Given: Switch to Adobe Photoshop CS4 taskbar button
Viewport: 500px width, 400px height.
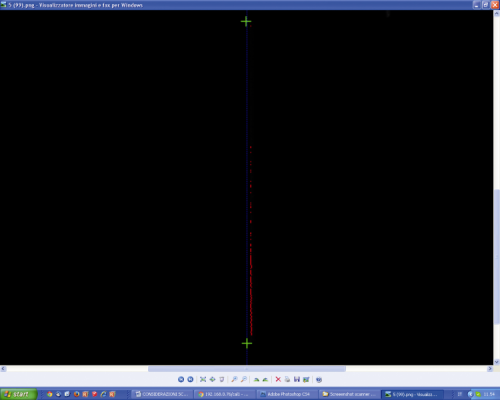Looking at the screenshot, I should pos(286,394).
